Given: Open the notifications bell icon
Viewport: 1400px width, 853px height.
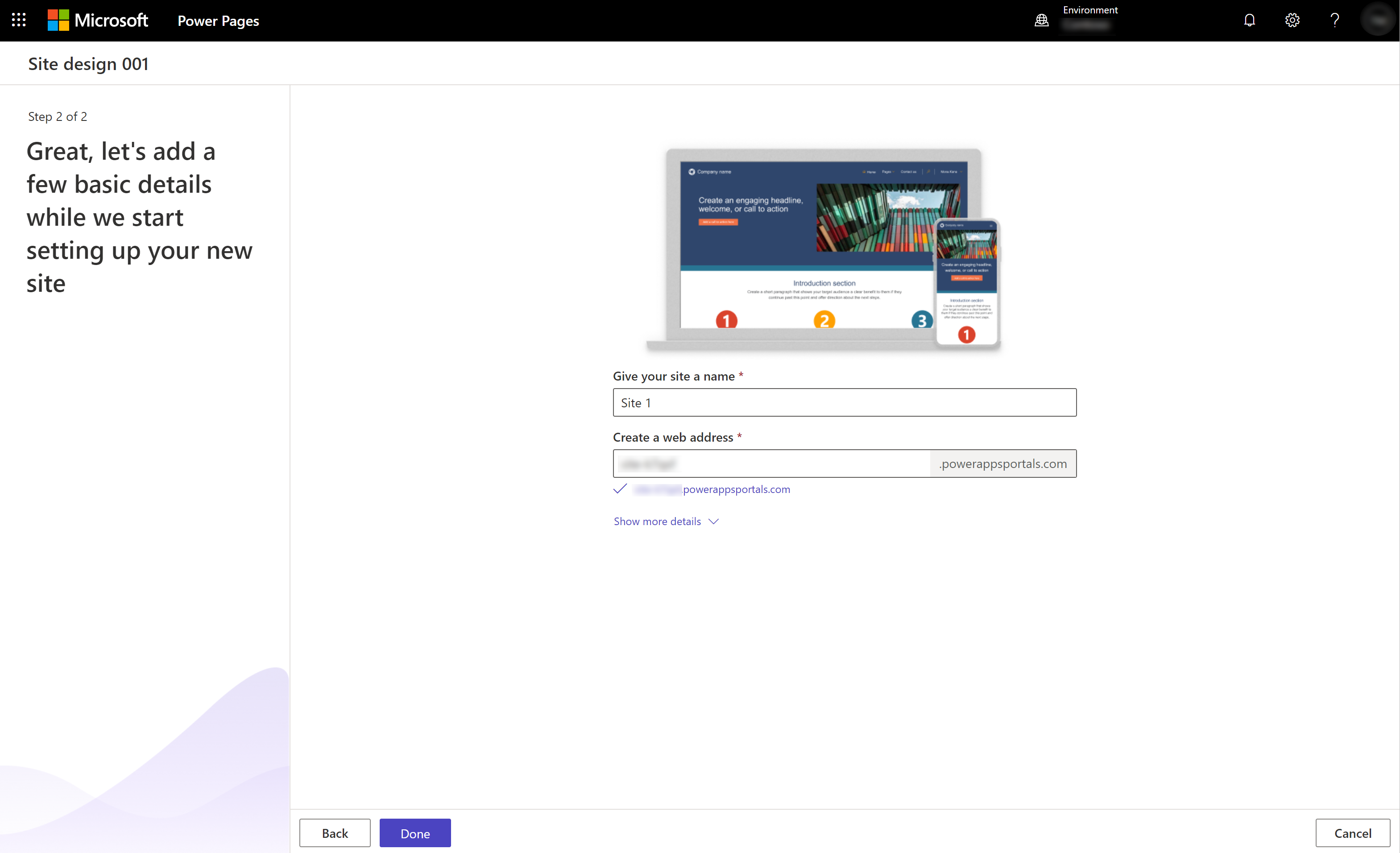Looking at the screenshot, I should (x=1250, y=20).
